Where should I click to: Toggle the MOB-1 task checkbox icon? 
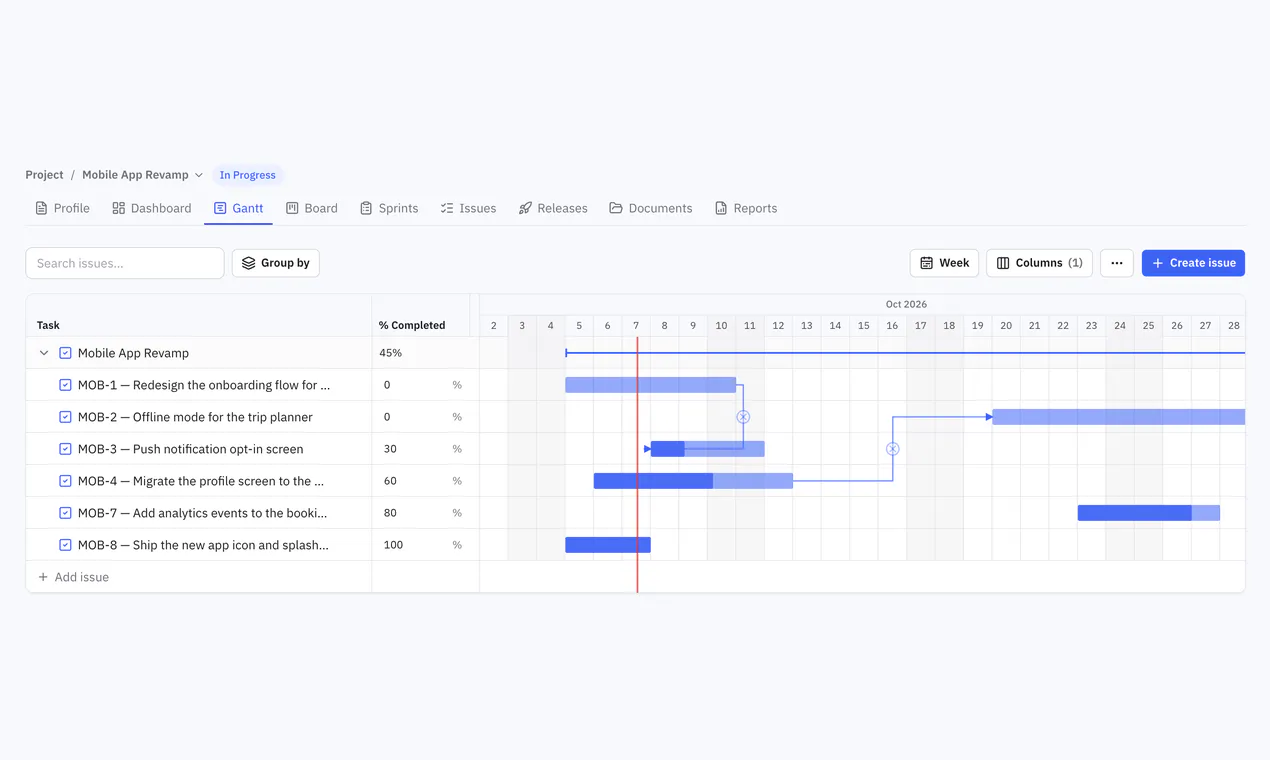(x=65, y=385)
